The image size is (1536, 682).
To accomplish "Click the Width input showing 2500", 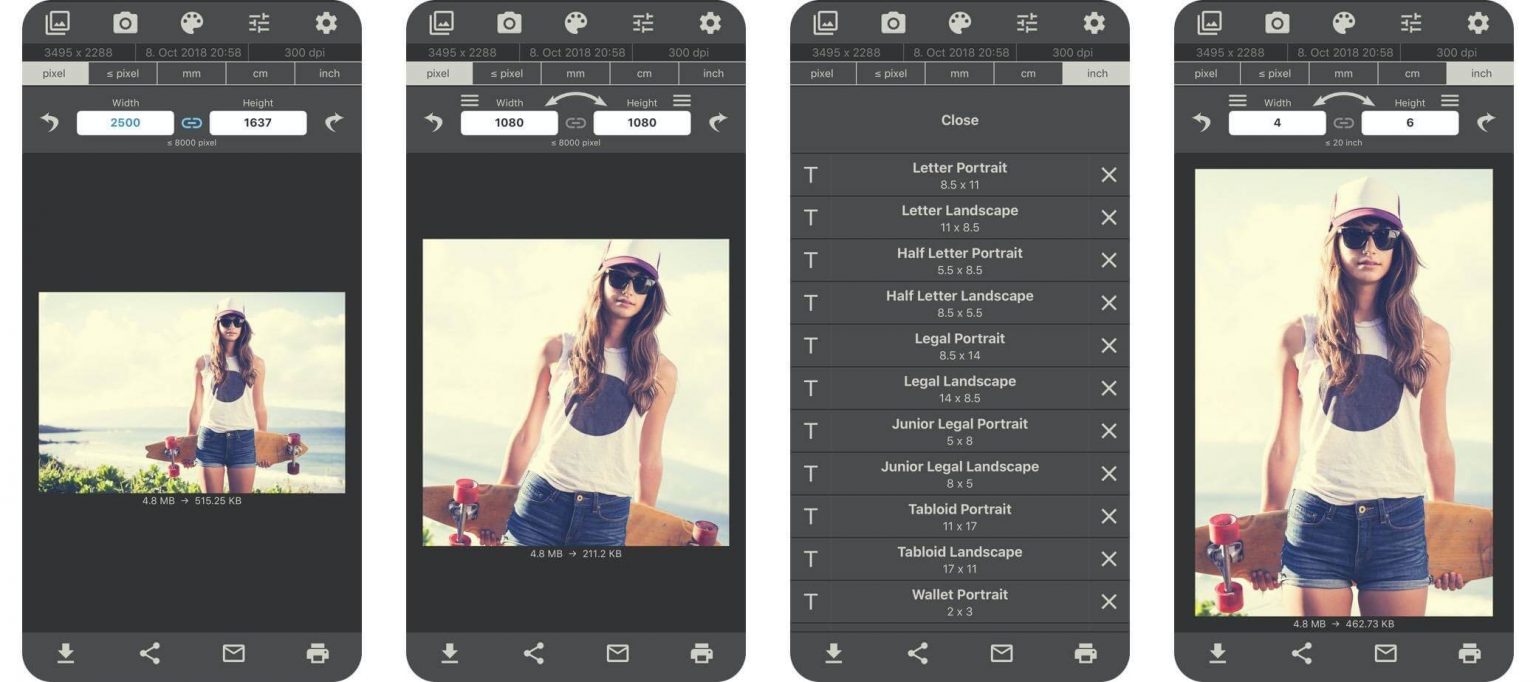I will pos(124,122).
